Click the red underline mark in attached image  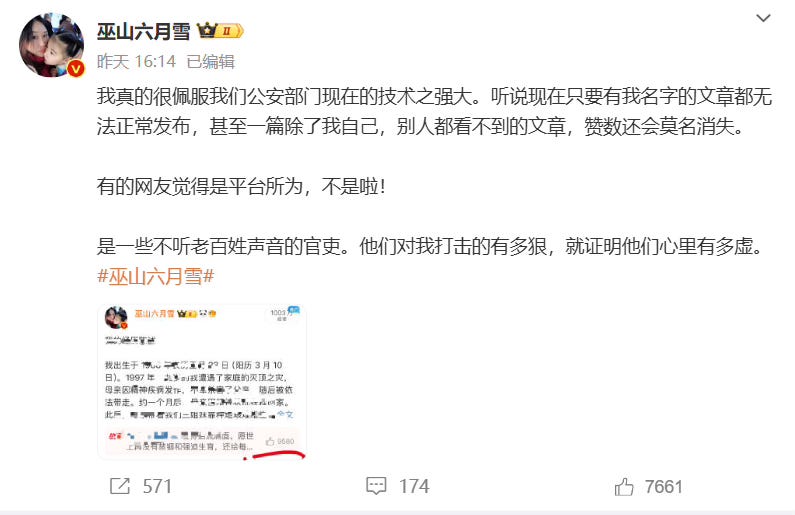click(x=274, y=456)
